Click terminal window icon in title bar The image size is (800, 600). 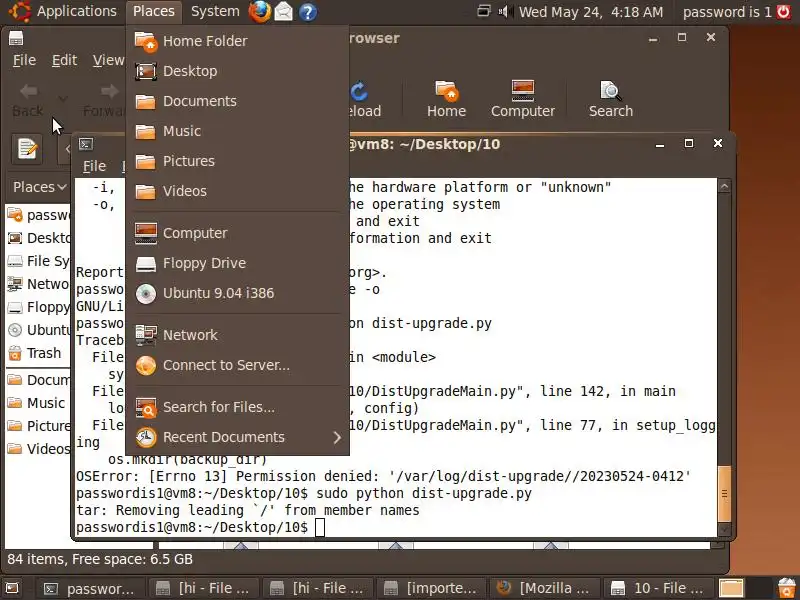86,144
